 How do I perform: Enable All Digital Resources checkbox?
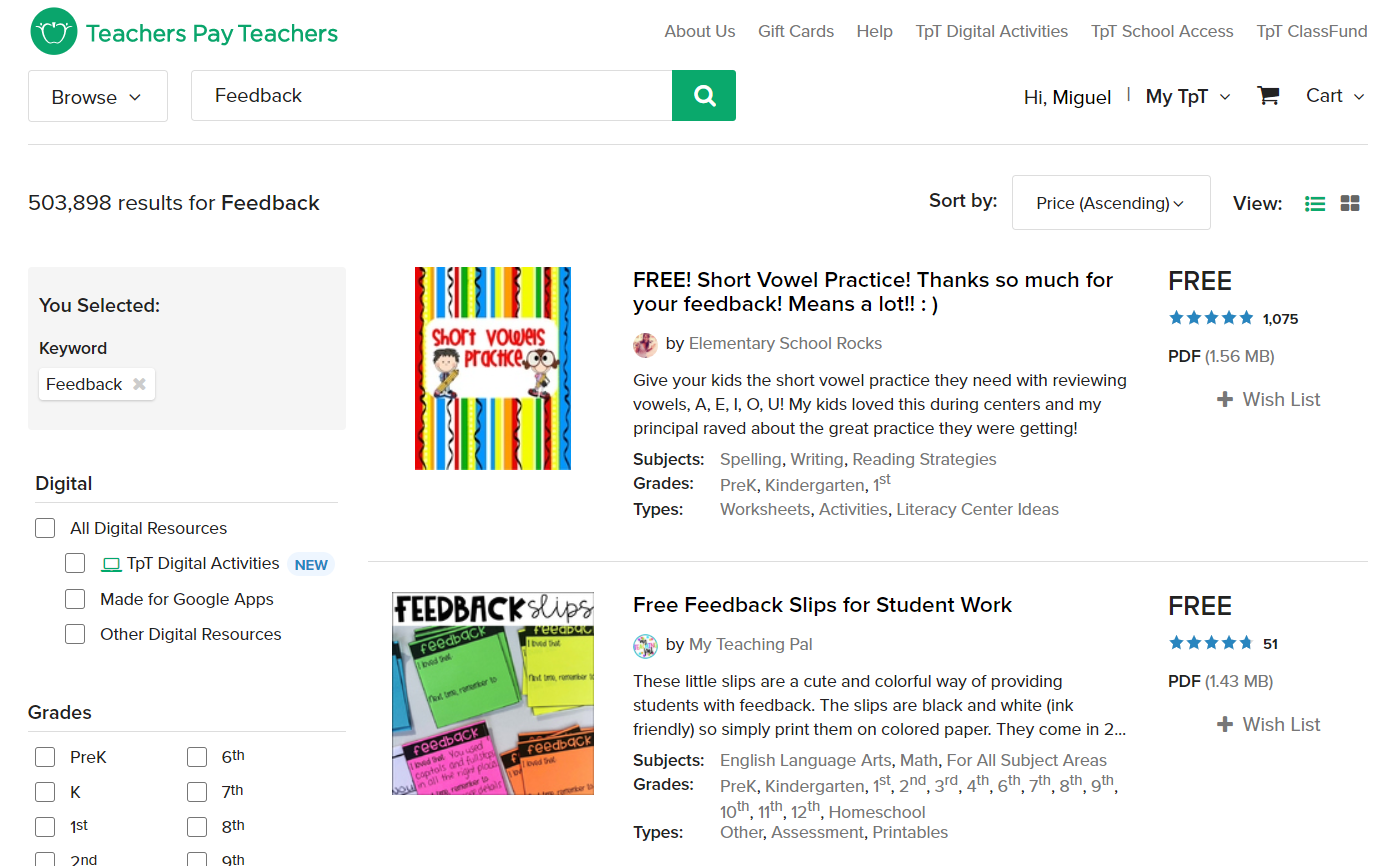[45, 528]
